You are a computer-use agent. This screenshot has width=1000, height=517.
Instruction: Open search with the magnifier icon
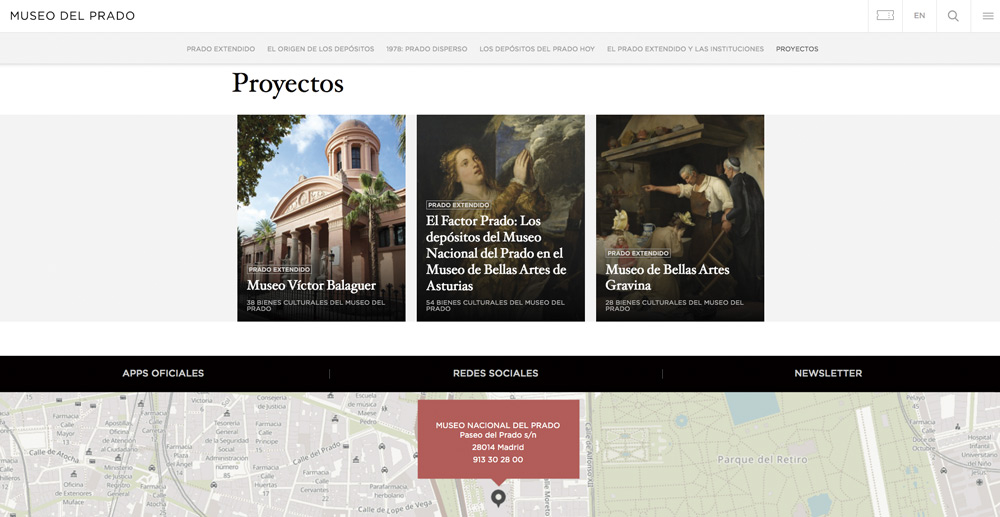pos(953,16)
